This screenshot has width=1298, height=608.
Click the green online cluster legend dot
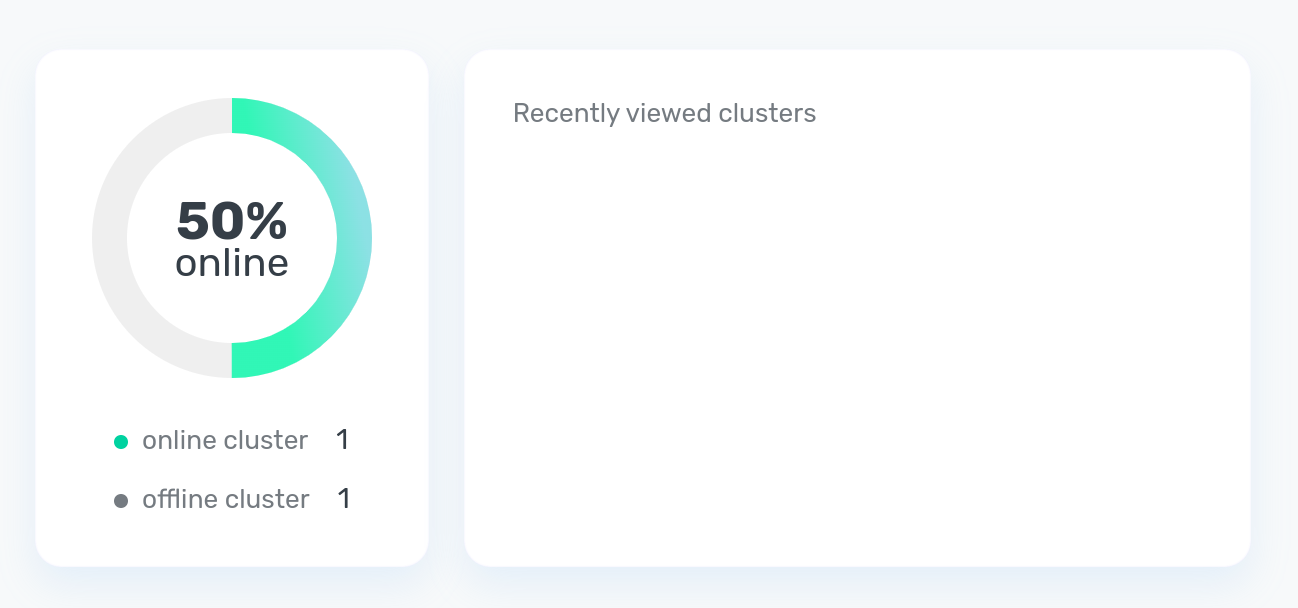click(121, 441)
